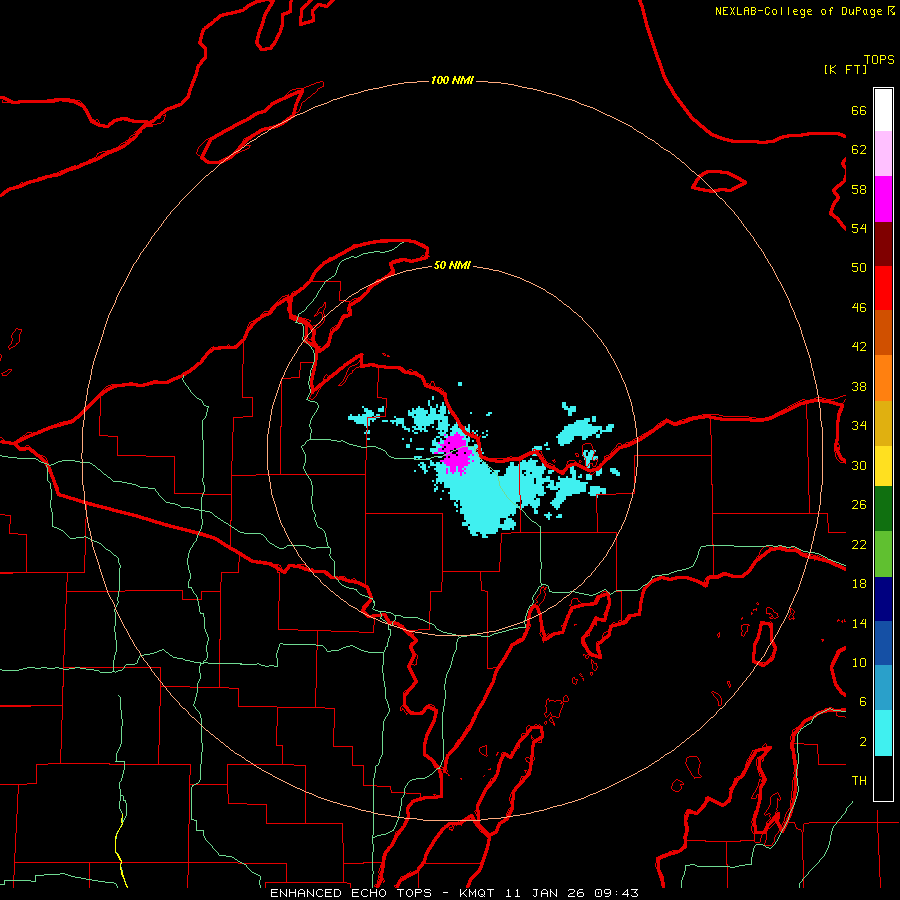
Task: Click the legend value 34
Action: point(859,426)
